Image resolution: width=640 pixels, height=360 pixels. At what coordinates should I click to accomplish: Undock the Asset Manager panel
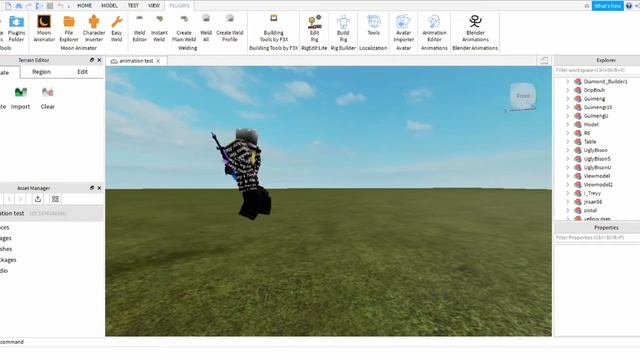92,188
